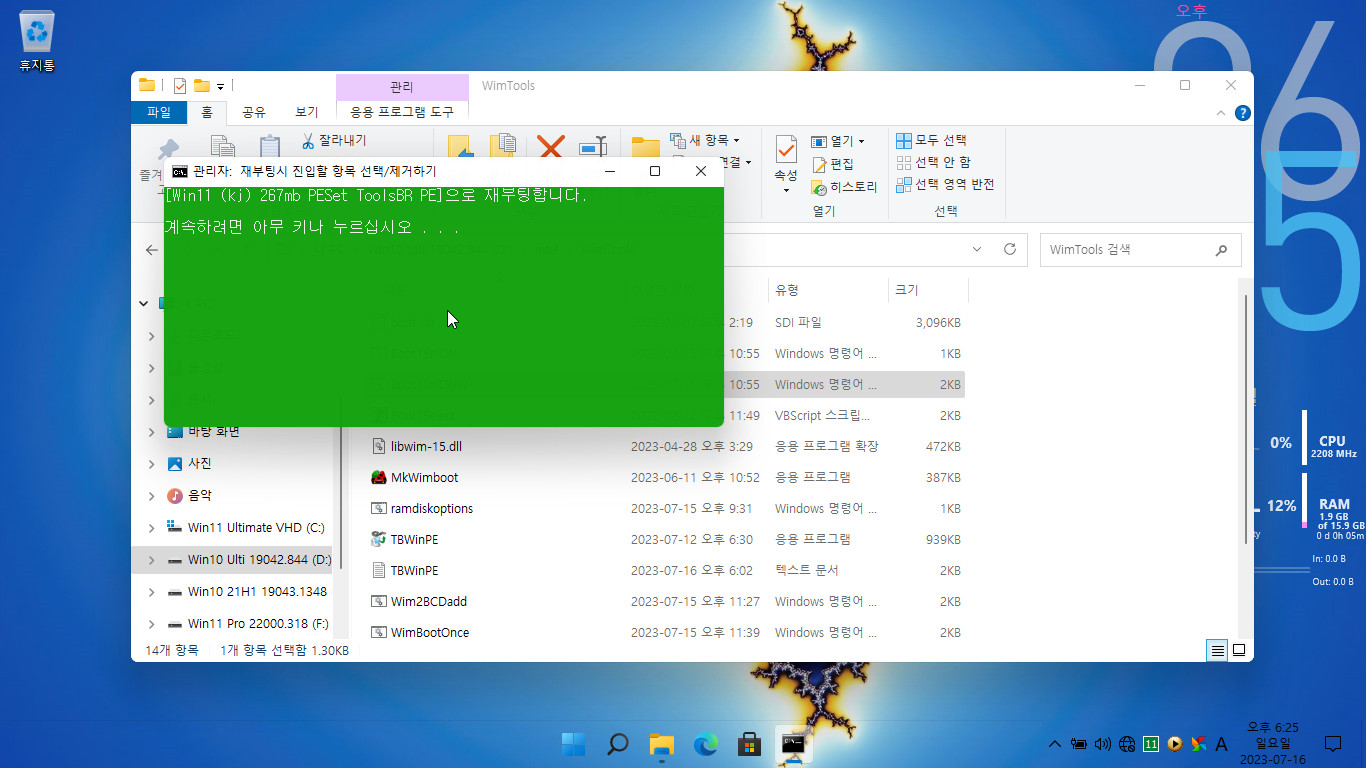The width and height of the screenshot is (1366, 768).
Task: Sort by the Size (크기) column header
Action: [x=927, y=290]
